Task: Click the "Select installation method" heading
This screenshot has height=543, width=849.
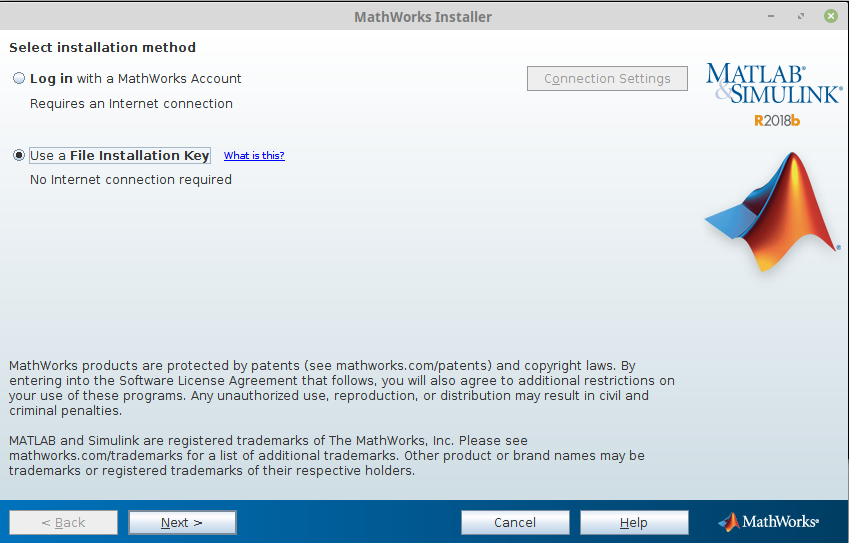Action: [x=102, y=47]
